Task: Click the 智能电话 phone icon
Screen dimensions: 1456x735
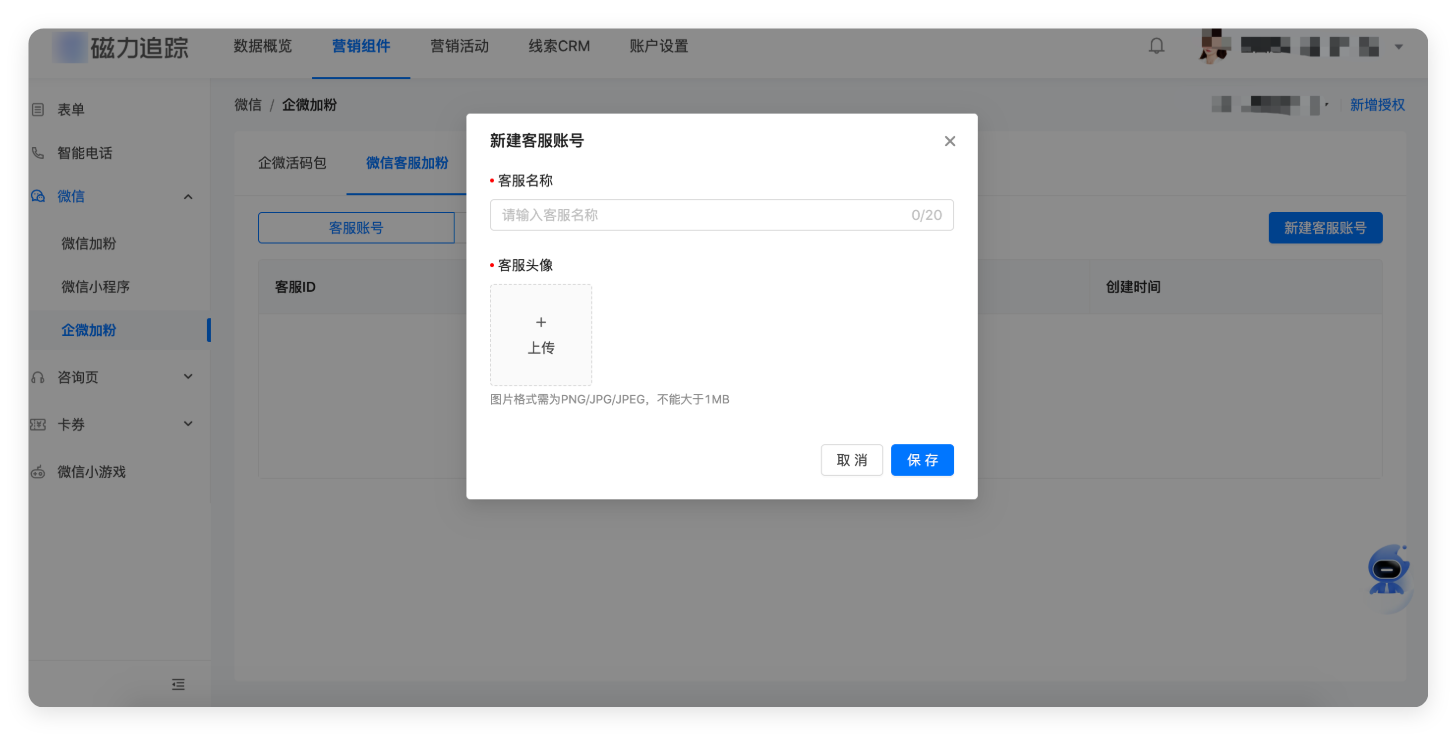Action: point(38,153)
